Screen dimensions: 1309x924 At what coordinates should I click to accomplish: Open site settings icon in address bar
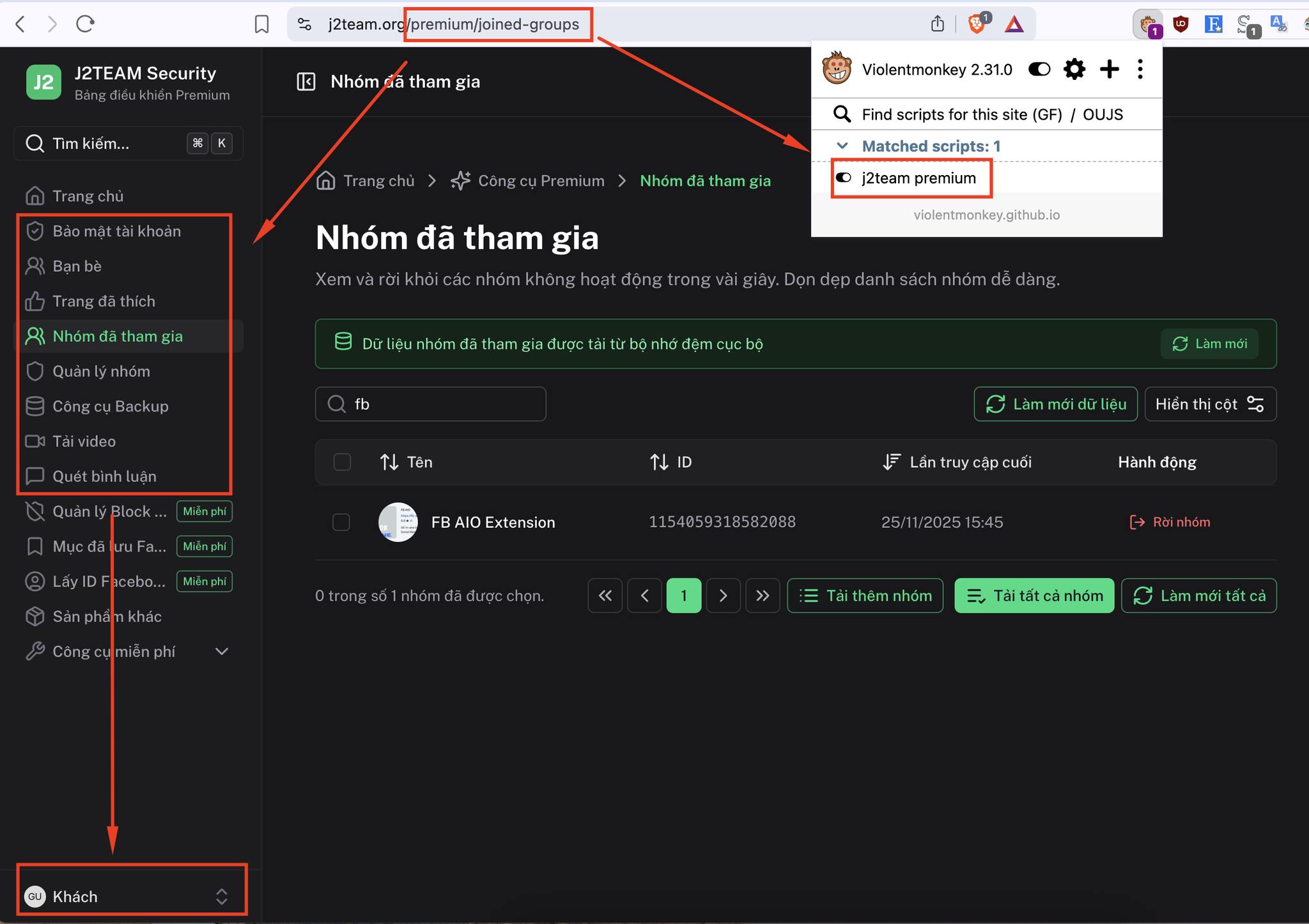305,24
